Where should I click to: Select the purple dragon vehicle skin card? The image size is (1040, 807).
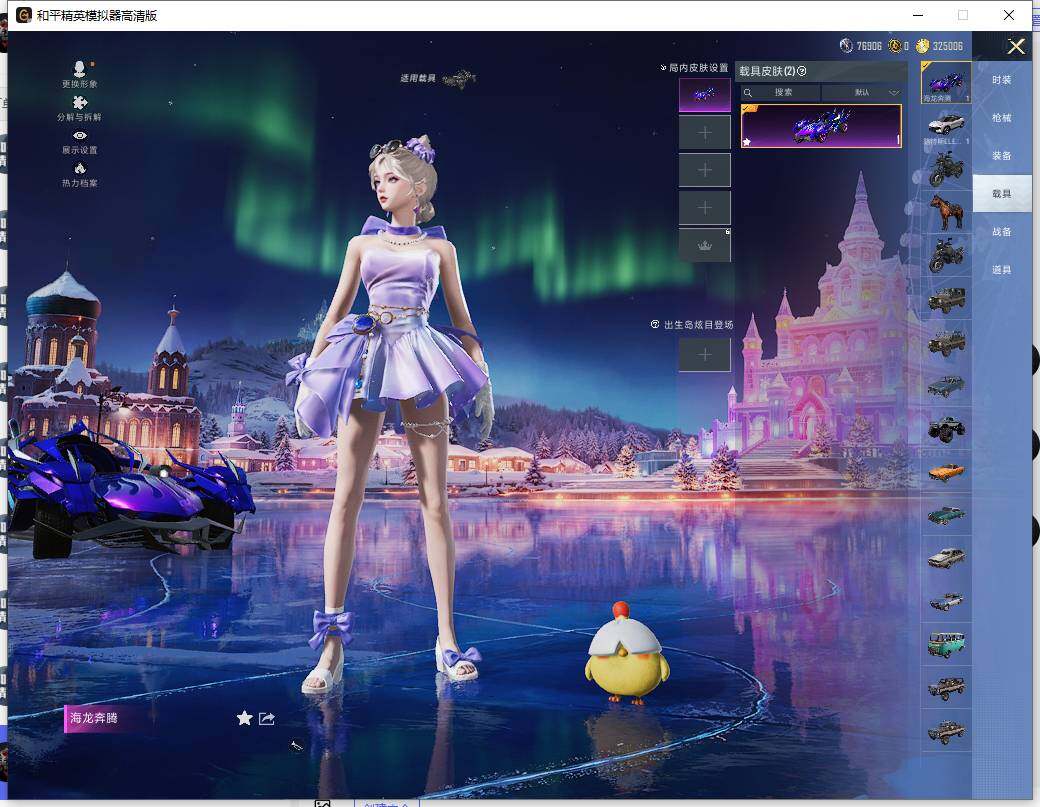point(820,127)
